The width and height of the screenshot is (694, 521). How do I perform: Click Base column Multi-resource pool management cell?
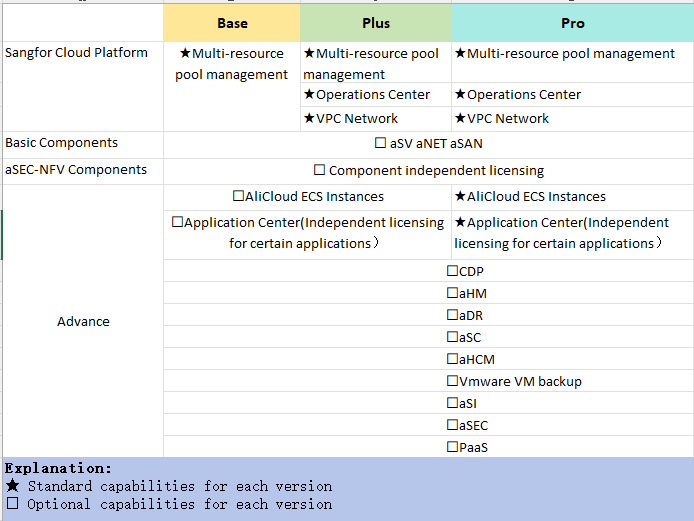click(231, 87)
